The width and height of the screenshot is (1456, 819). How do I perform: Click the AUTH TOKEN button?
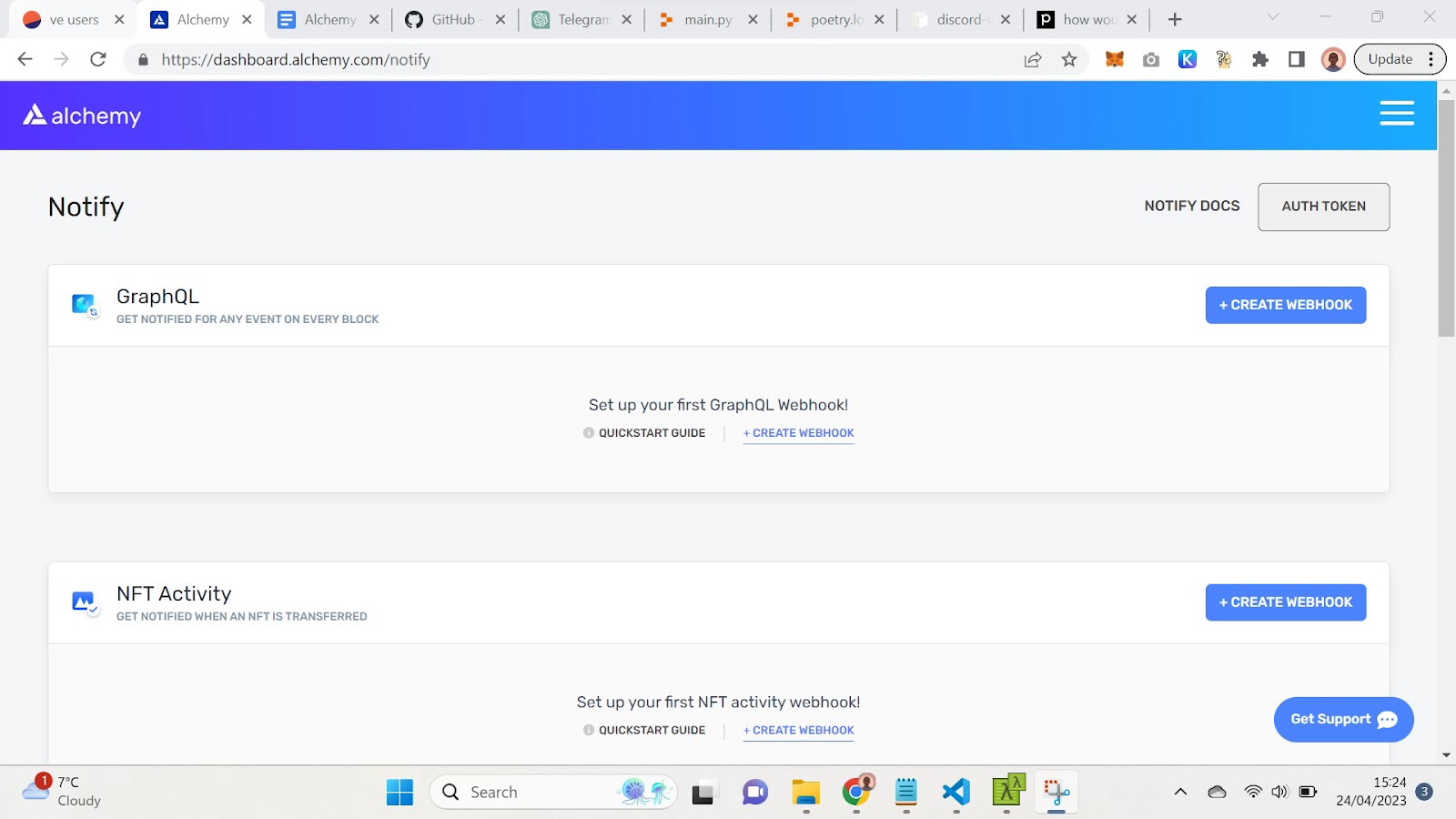coord(1323,207)
